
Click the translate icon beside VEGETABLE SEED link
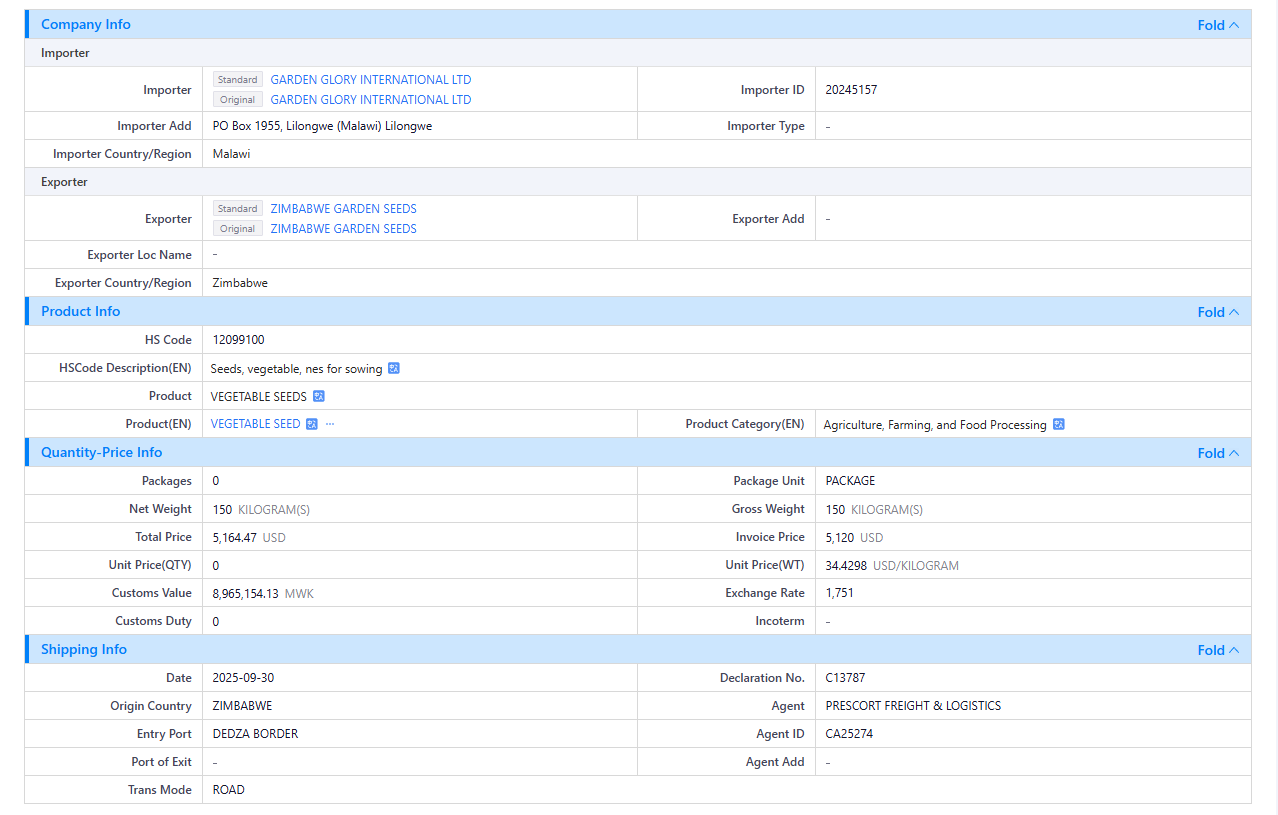[x=312, y=424]
